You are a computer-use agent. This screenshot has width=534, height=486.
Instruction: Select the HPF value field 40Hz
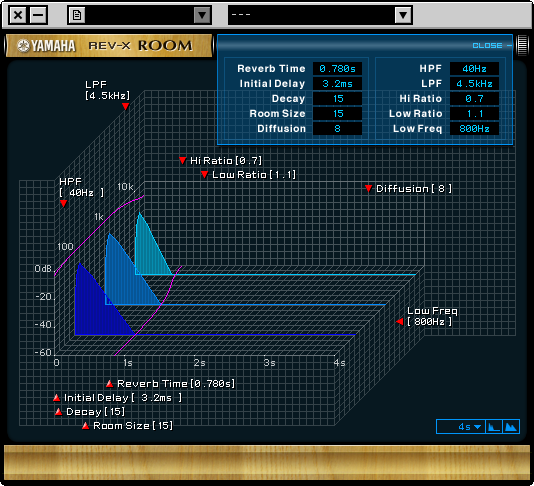(474, 69)
